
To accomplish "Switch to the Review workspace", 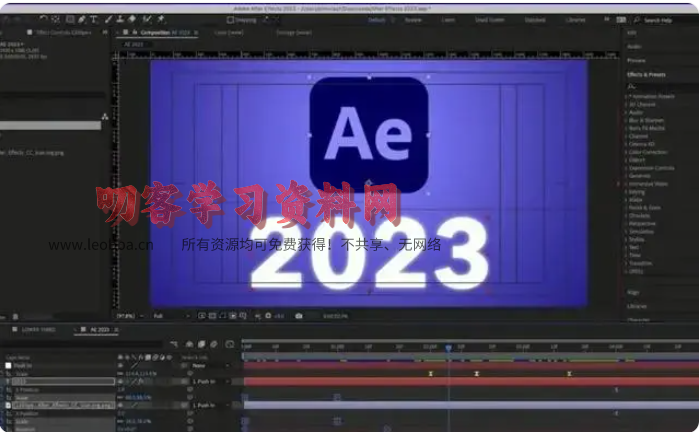I will [413, 20].
